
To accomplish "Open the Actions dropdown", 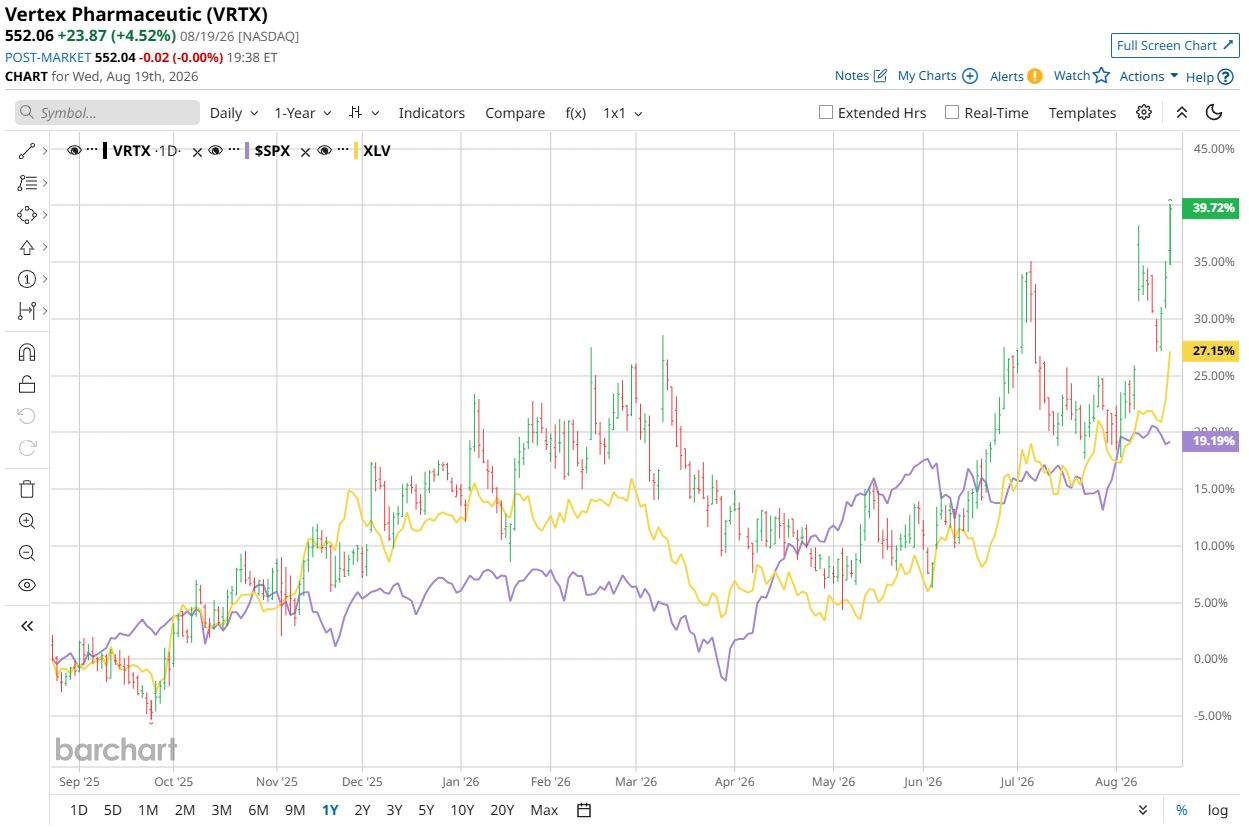I will point(1149,76).
